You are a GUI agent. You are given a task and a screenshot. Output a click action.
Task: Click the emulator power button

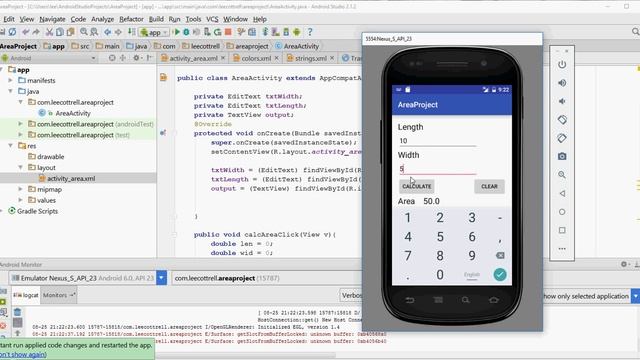(x=562, y=64)
